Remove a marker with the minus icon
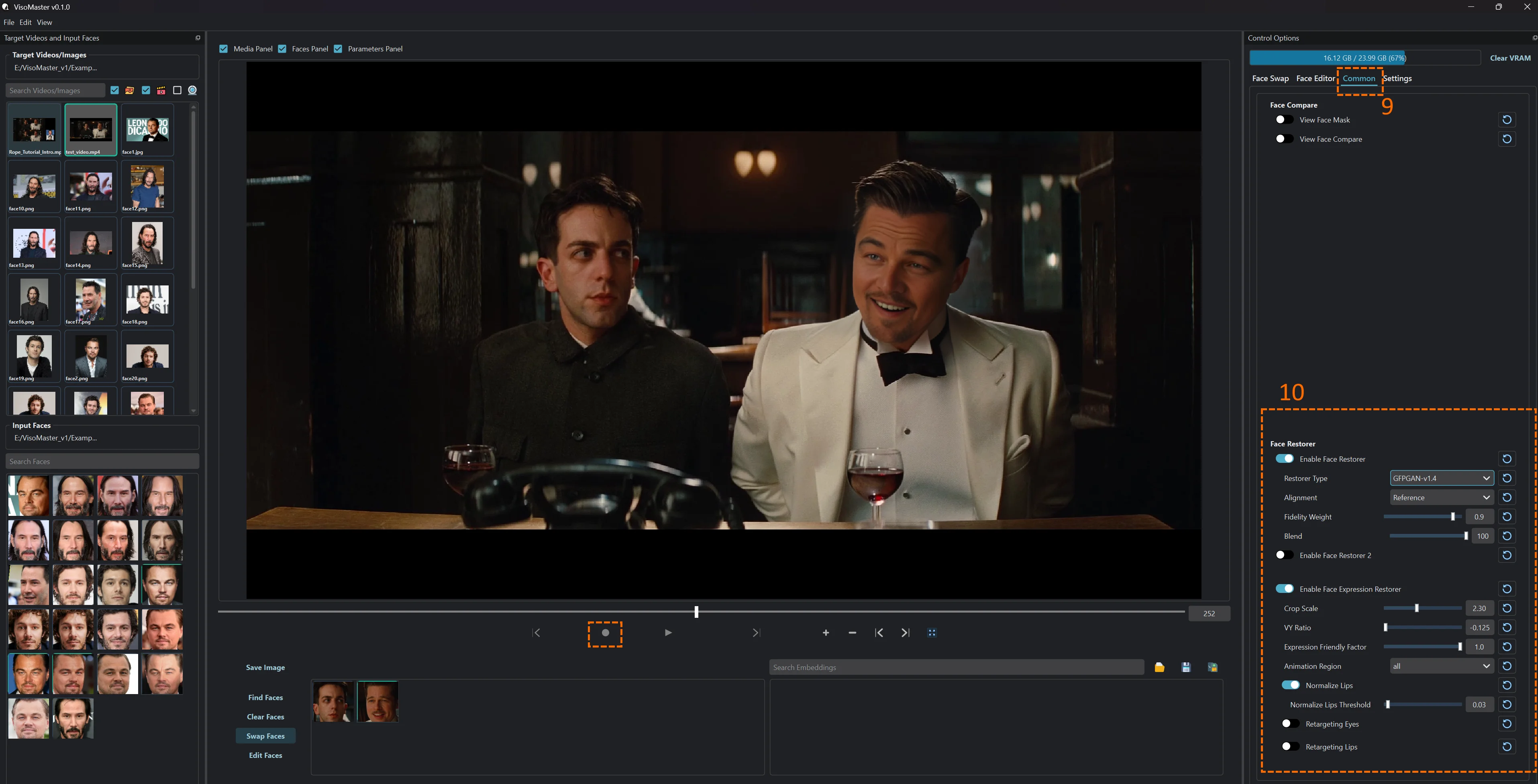1538x784 pixels. point(852,632)
